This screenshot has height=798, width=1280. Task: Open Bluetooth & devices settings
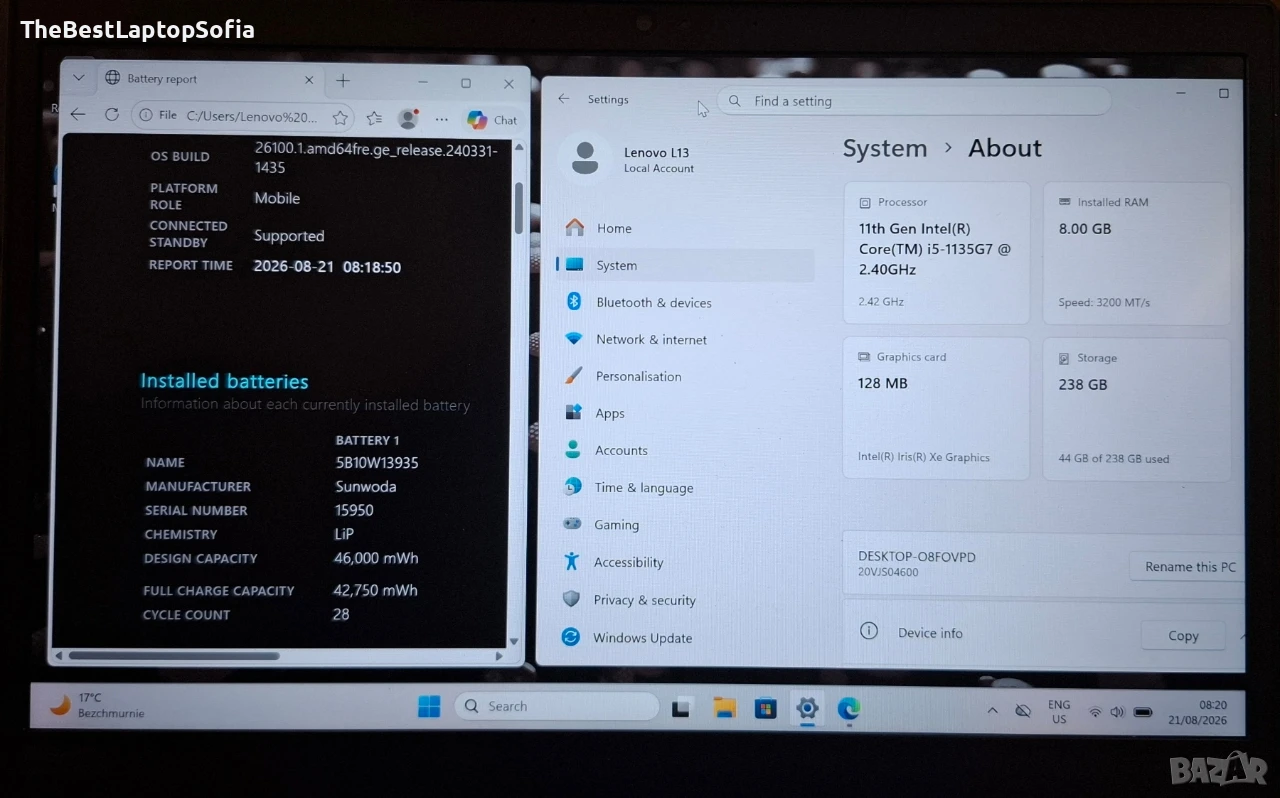[685, 302]
